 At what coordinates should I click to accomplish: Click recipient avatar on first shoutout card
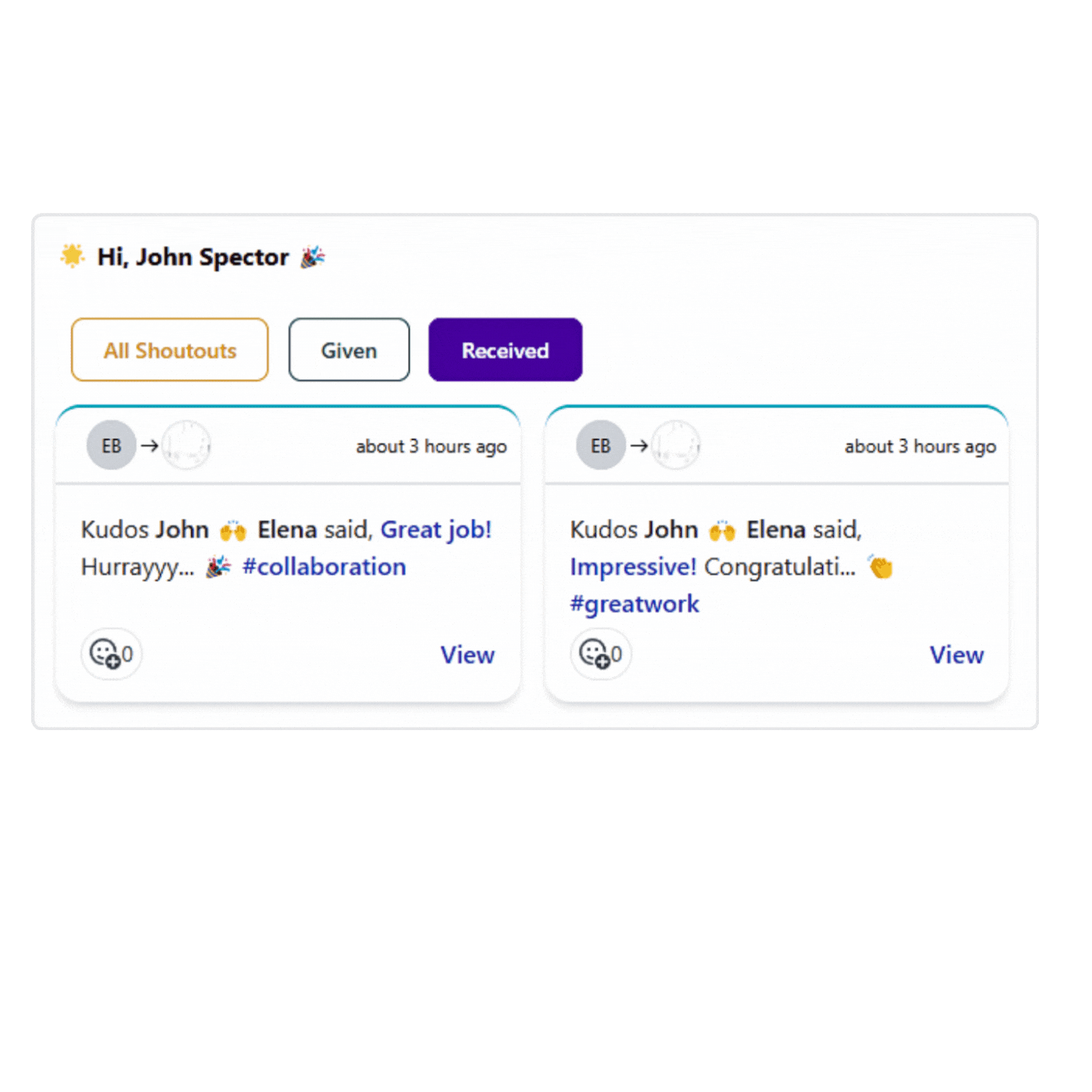[x=186, y=445]
